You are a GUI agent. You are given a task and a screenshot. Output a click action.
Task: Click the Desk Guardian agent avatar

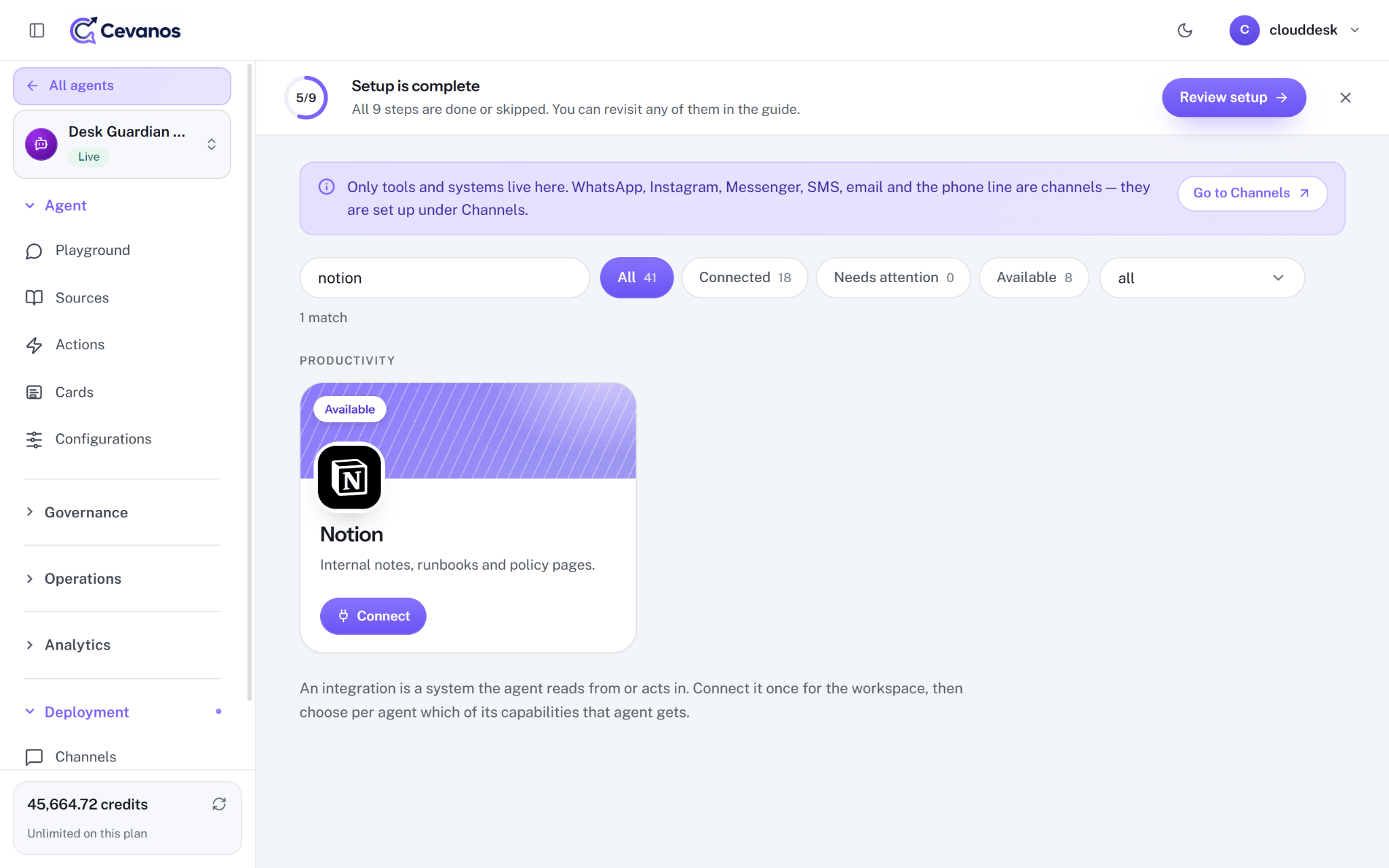click(x=41, y=144)
